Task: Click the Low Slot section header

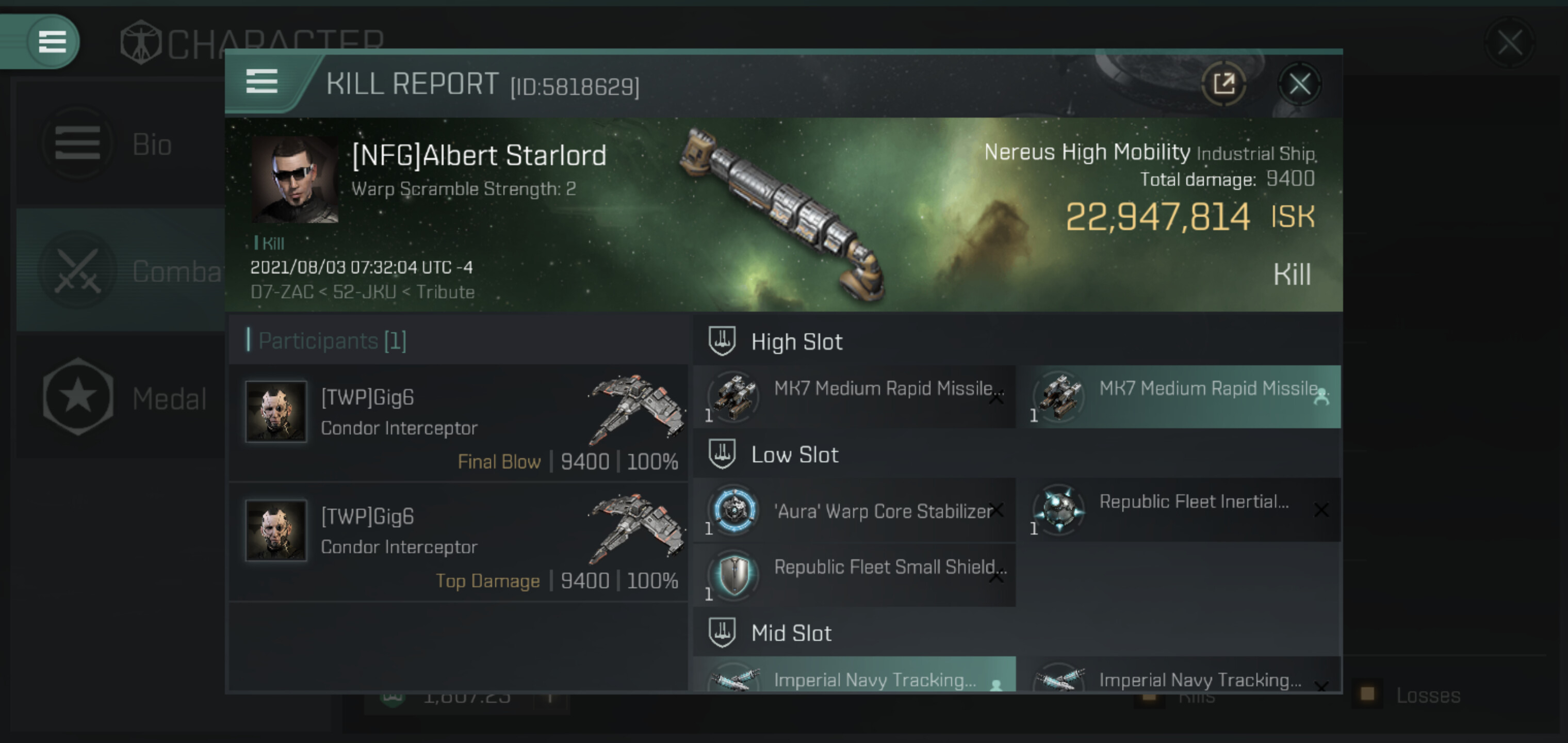Action: (794, 455)
